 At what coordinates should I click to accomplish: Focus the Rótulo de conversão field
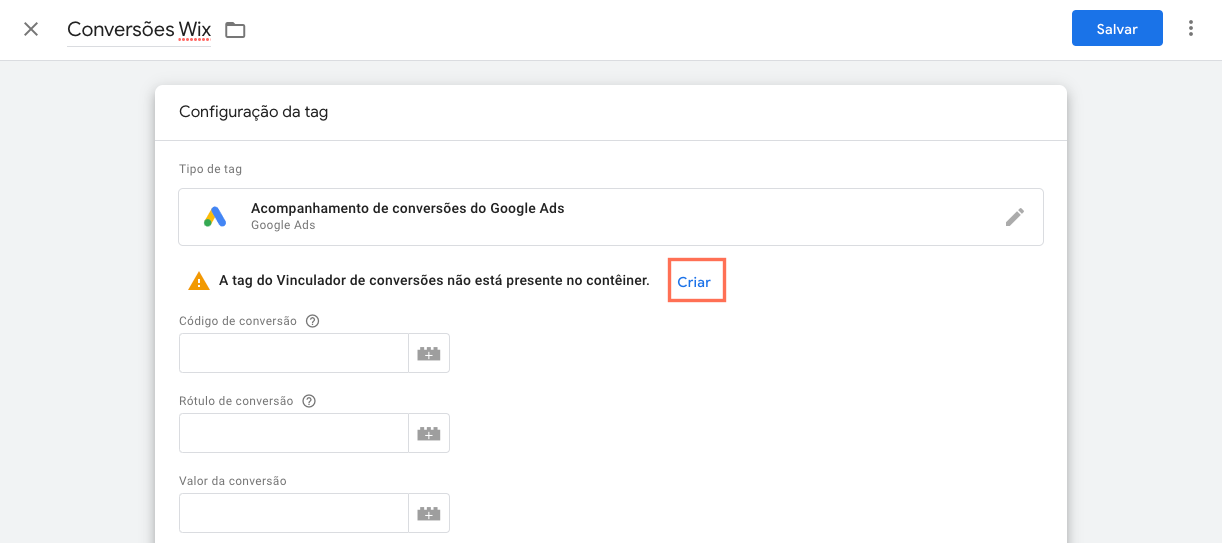[x=294, y=433]
